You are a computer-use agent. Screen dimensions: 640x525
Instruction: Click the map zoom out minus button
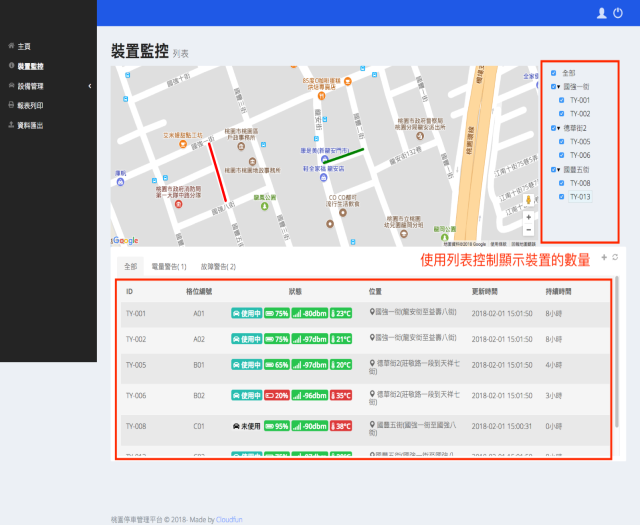[529, 230]
